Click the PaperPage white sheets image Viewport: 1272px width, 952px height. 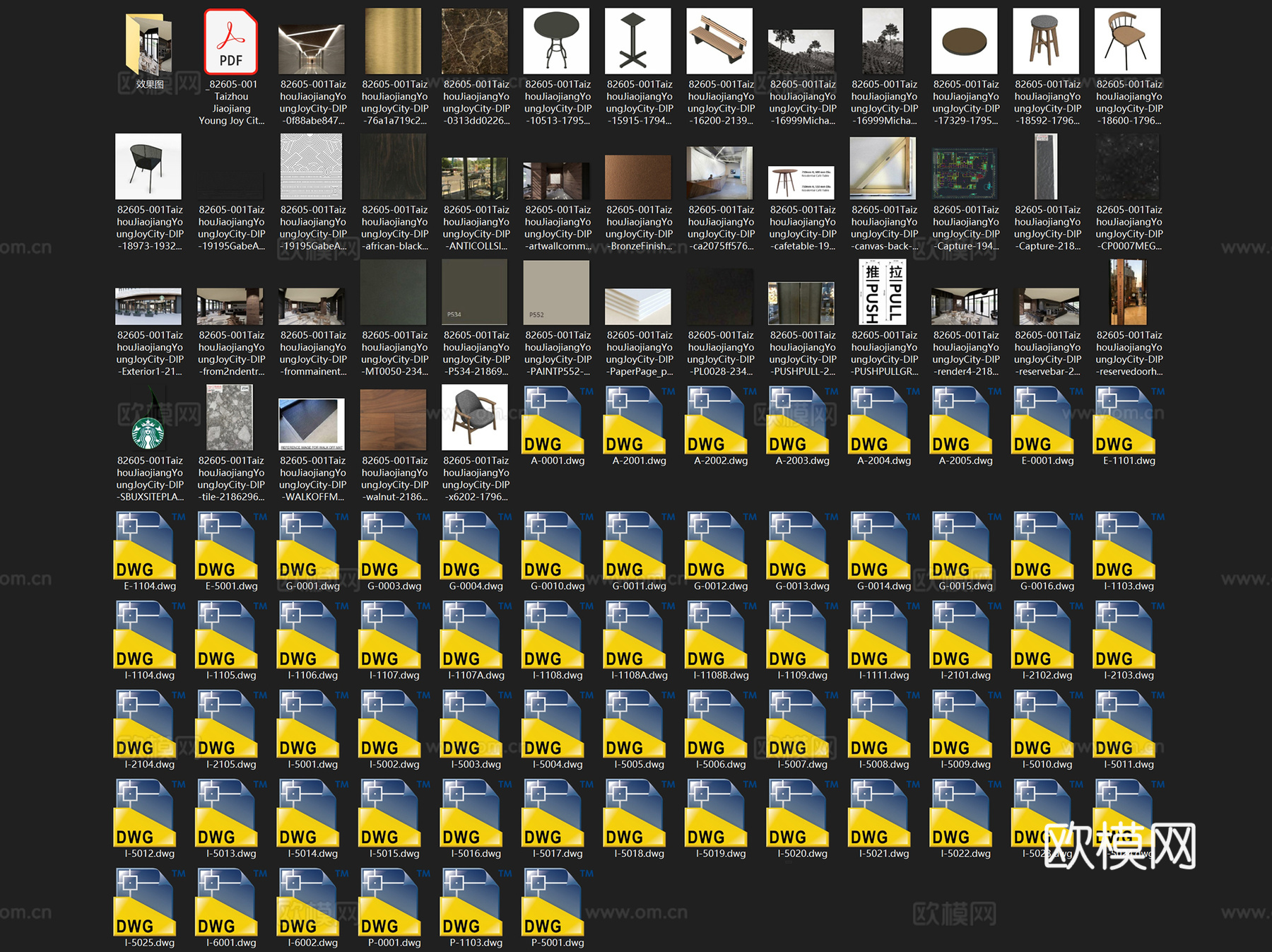(639, 305)
